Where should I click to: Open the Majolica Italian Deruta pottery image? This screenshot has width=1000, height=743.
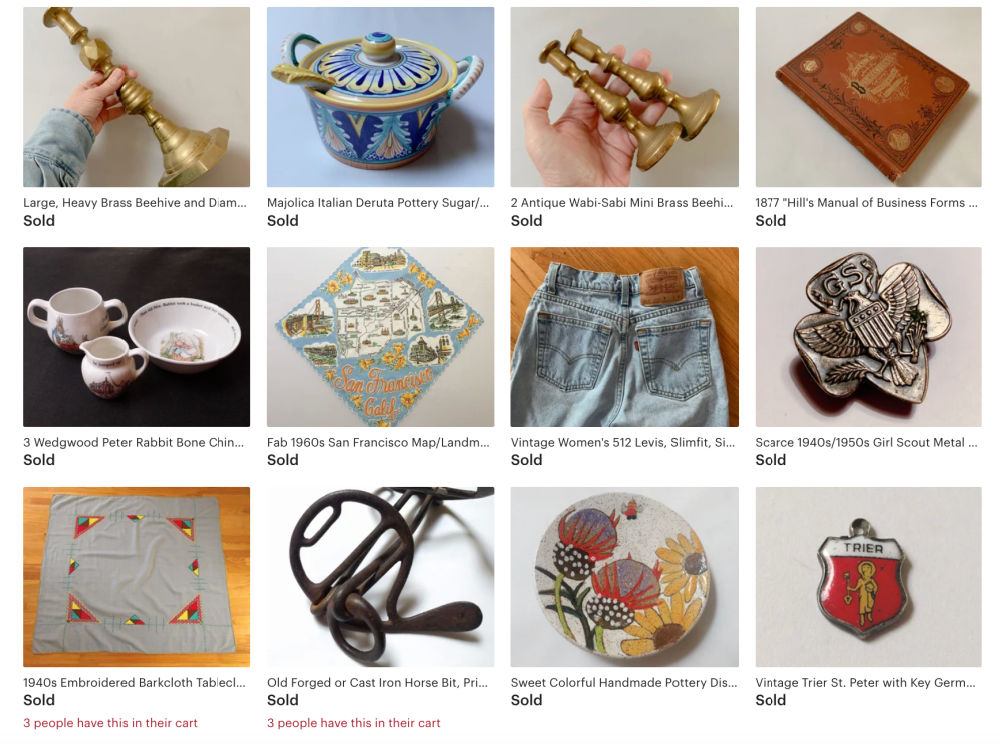point(380,97)
